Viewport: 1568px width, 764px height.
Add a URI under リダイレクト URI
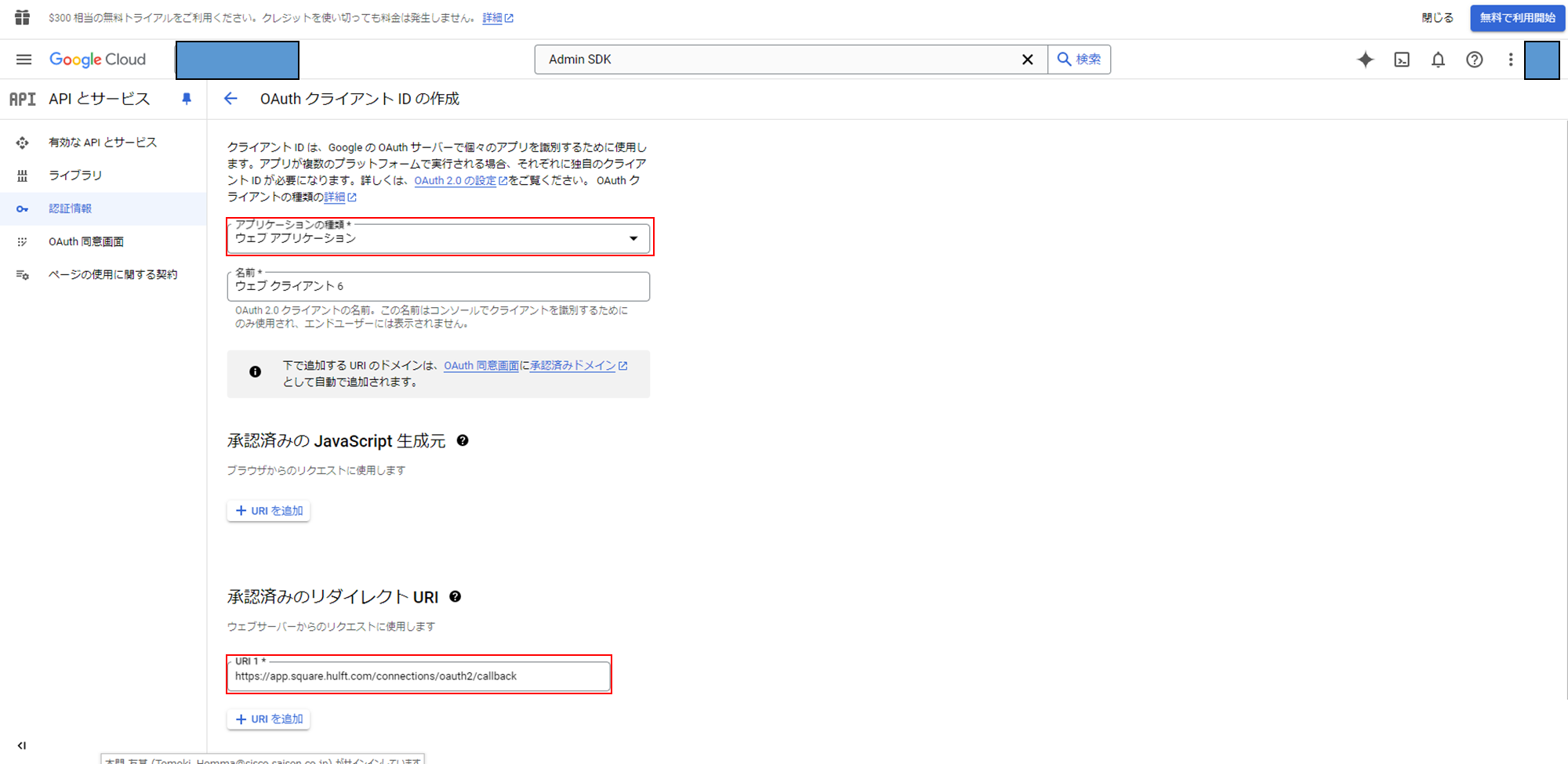(x=269, y=719)
